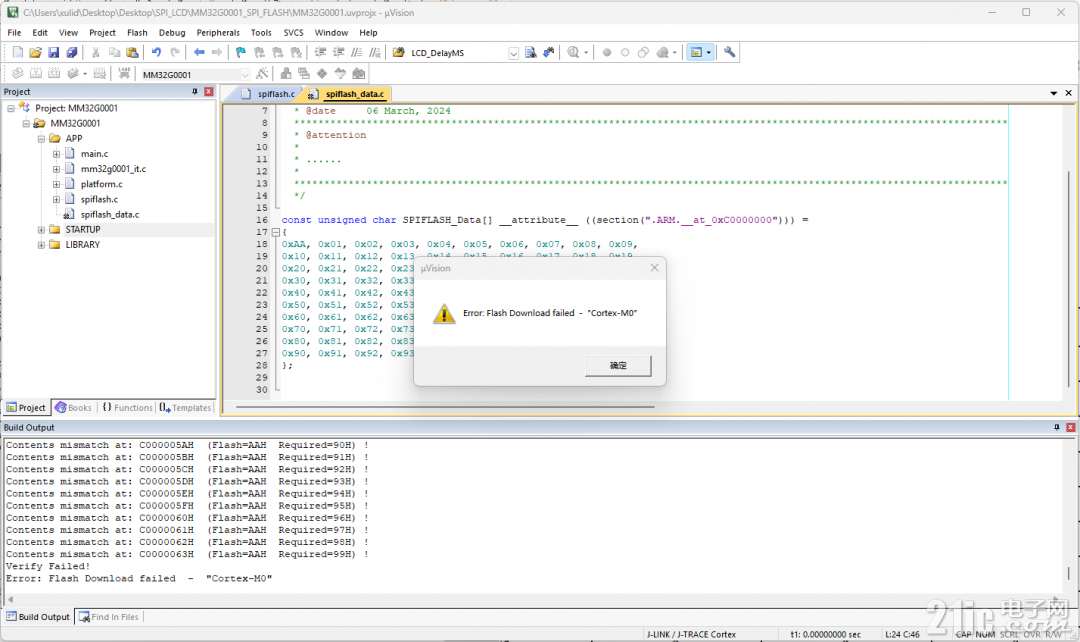Download to flash with the LOAD icon
The height and width of the screenshot is (642, 1080).
tap(124, 73)
